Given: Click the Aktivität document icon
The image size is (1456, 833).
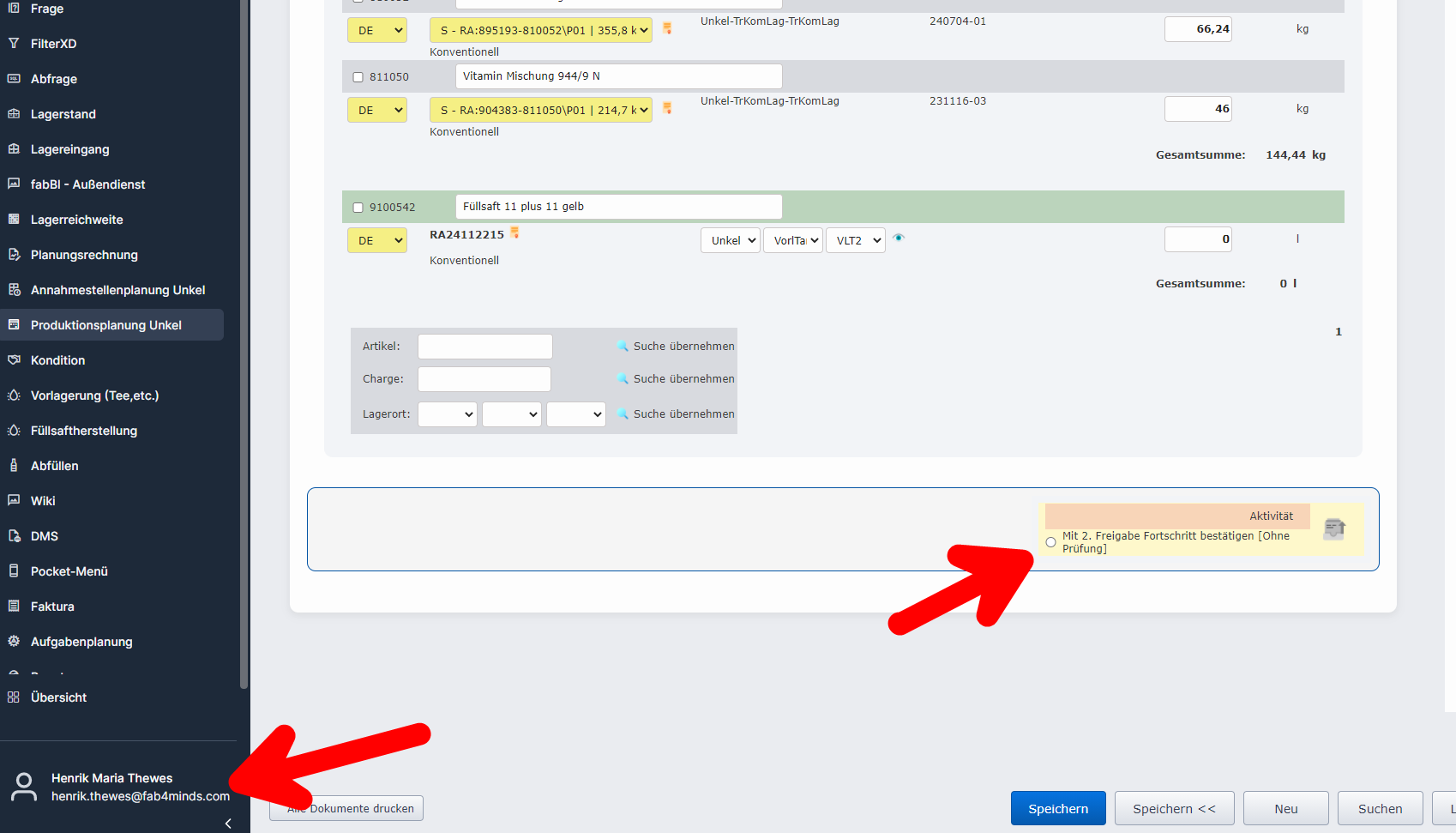Looking at the screenshot, I should [x=1334, y=528].
